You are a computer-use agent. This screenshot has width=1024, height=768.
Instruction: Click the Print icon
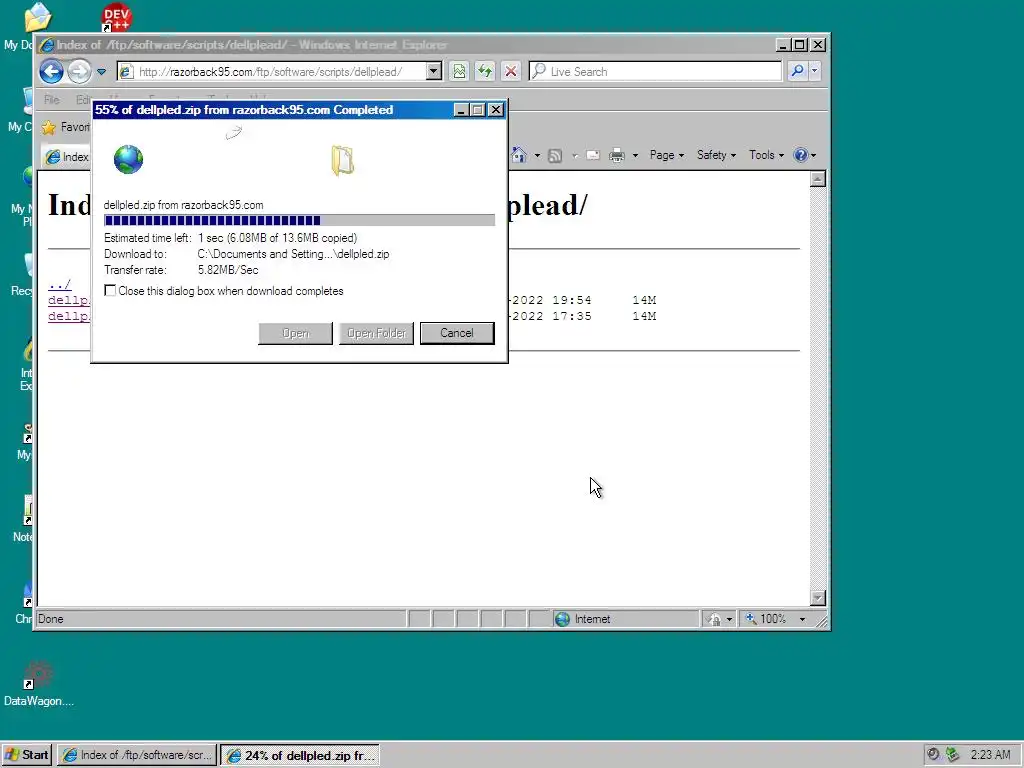(x=616, y=155)
